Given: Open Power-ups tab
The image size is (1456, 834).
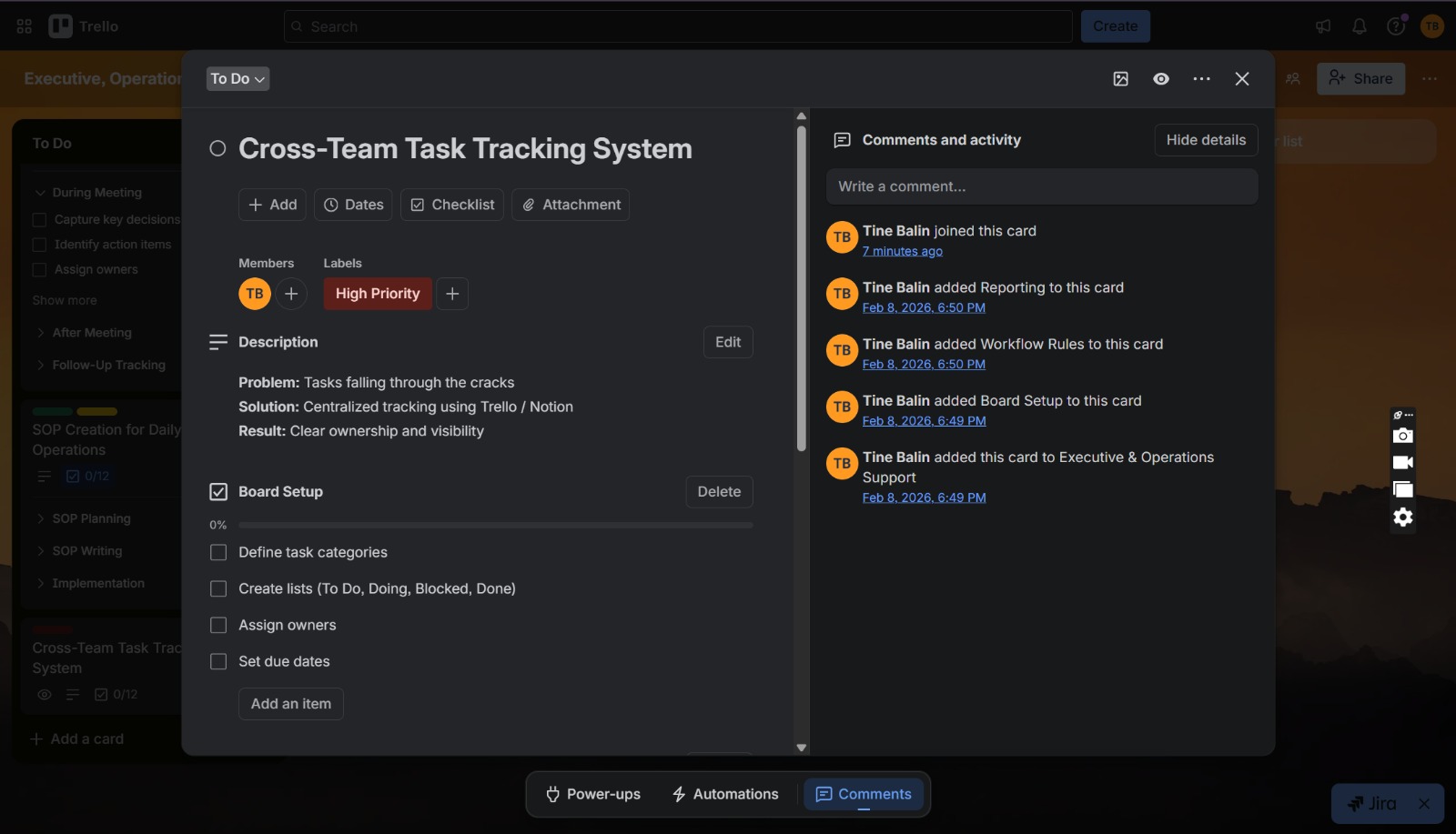Looking at the screenshot, I should pyautogui.click(x=593, y=795).
